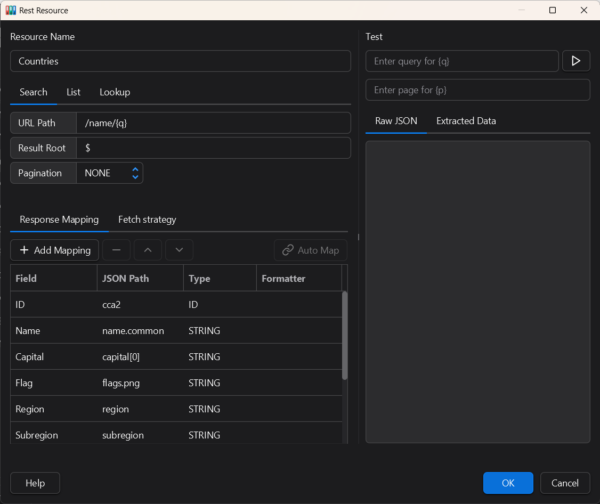Open Help for this dialog
Image resolution: width=600 pixels, height=504 pixels.
click(35, 483)
